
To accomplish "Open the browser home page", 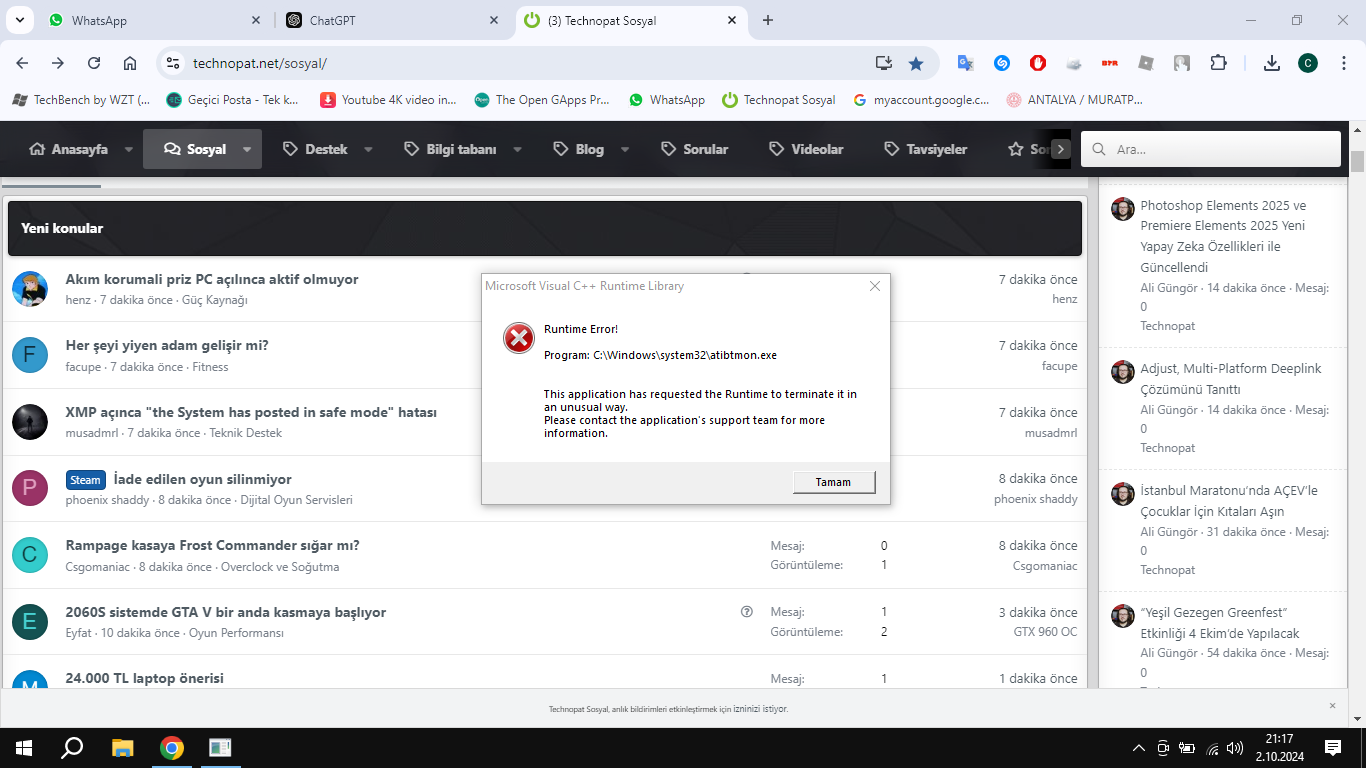I will pos(130,63).
